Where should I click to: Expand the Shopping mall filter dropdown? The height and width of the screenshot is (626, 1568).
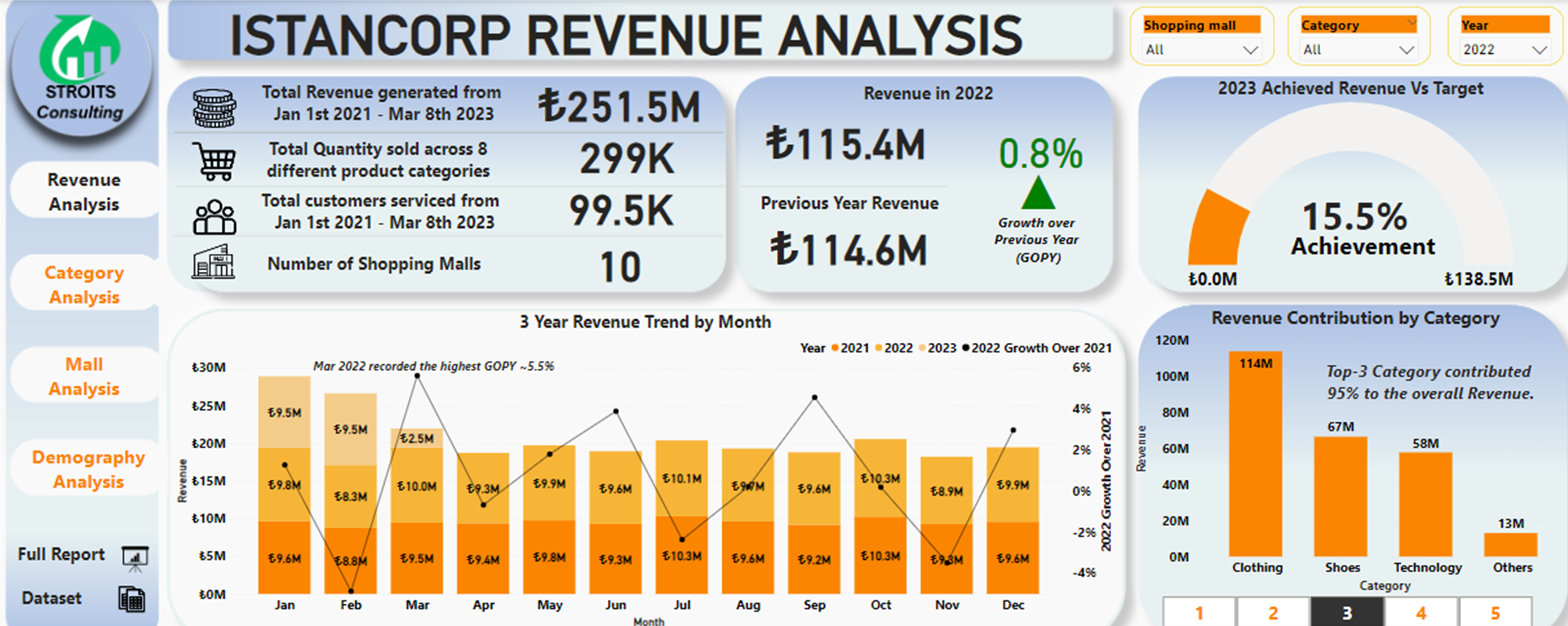pyautogui.click(x=1250, y=50)
